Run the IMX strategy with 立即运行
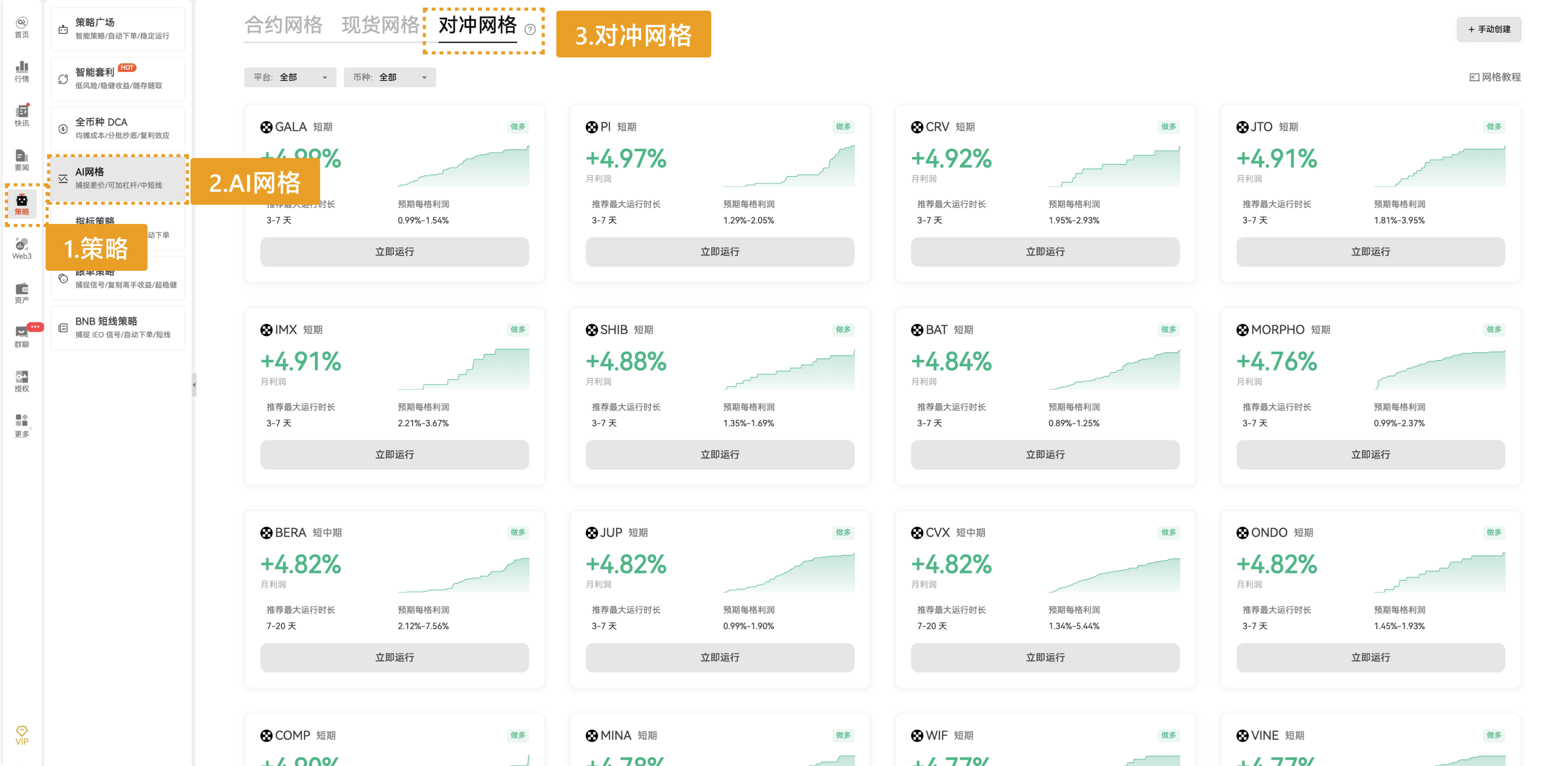This screenshot has width=1568, height=766. click(x=395, y=454)
